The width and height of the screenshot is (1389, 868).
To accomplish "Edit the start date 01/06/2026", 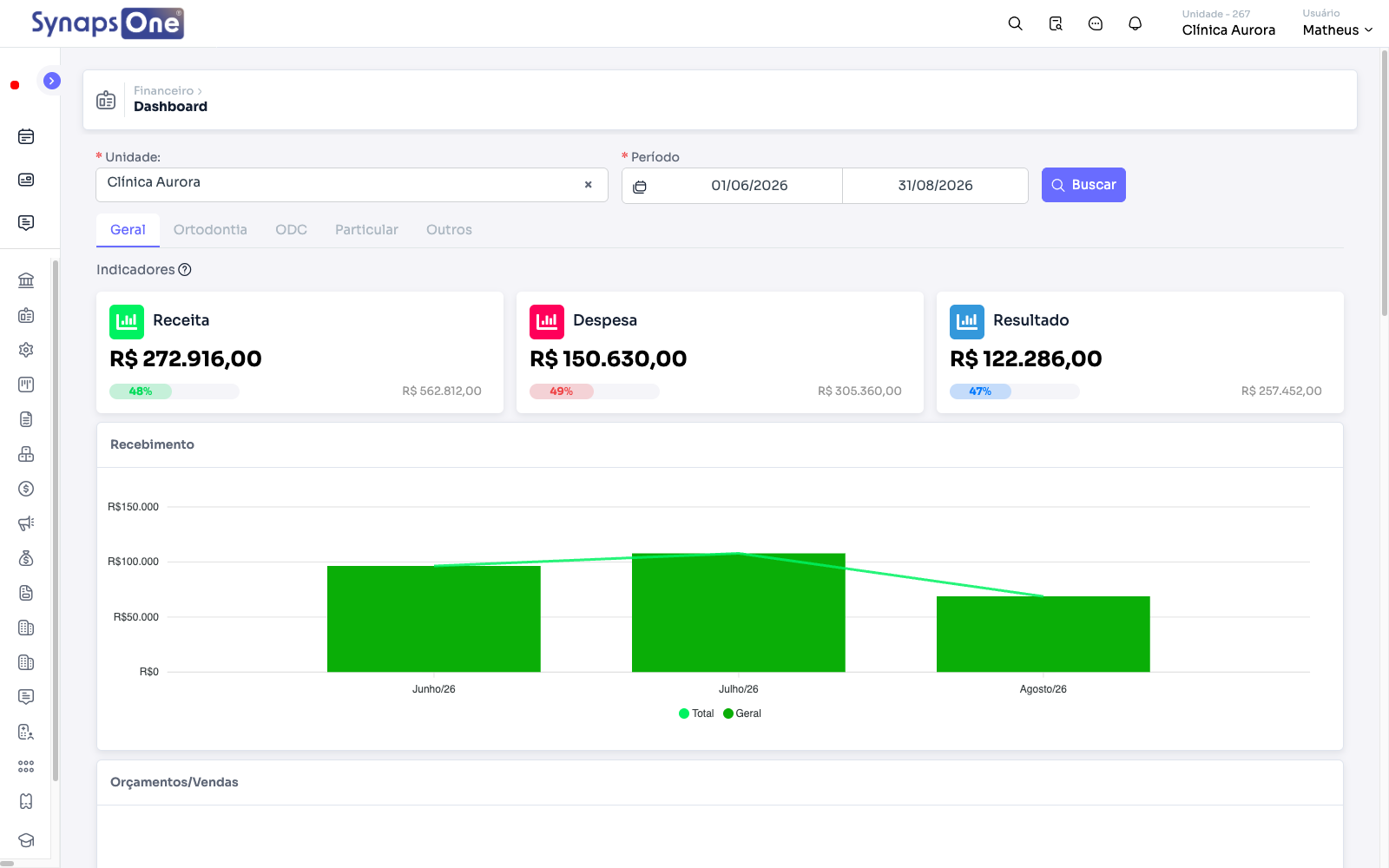I will tap(749, 186).
